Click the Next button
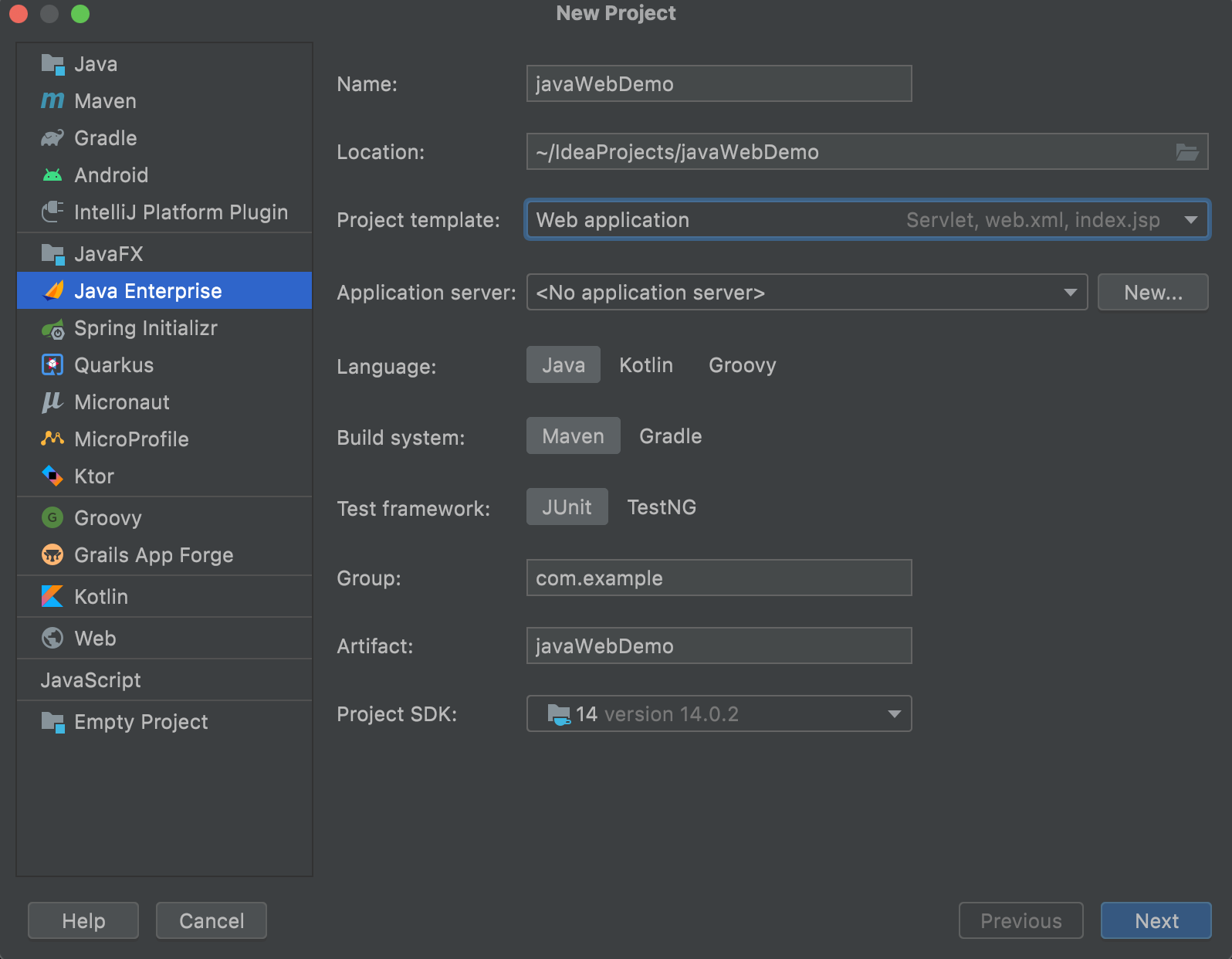This screenshot has width=1232, height=959. tap(1156, 920)
